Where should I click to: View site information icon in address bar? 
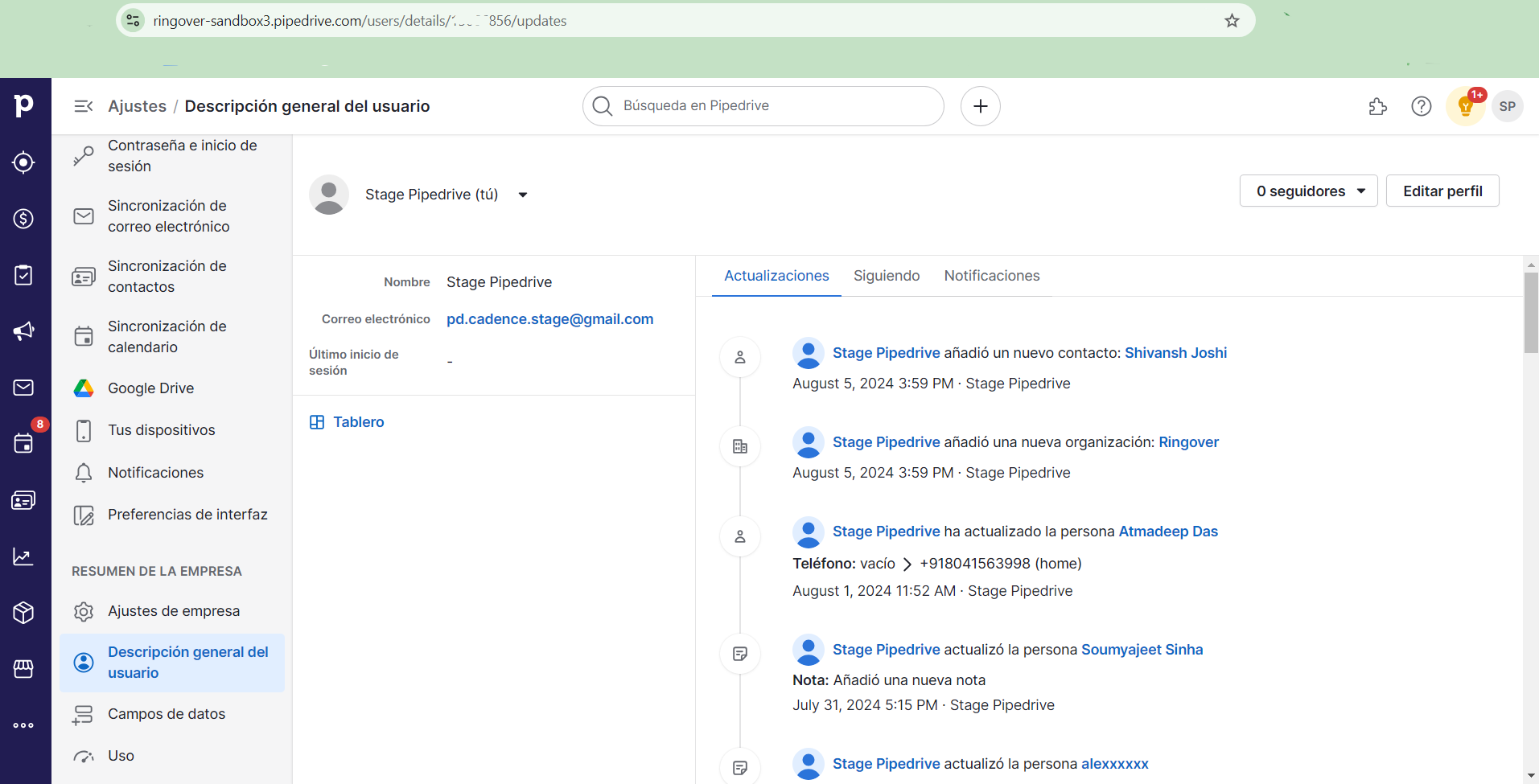coord(134,21)
